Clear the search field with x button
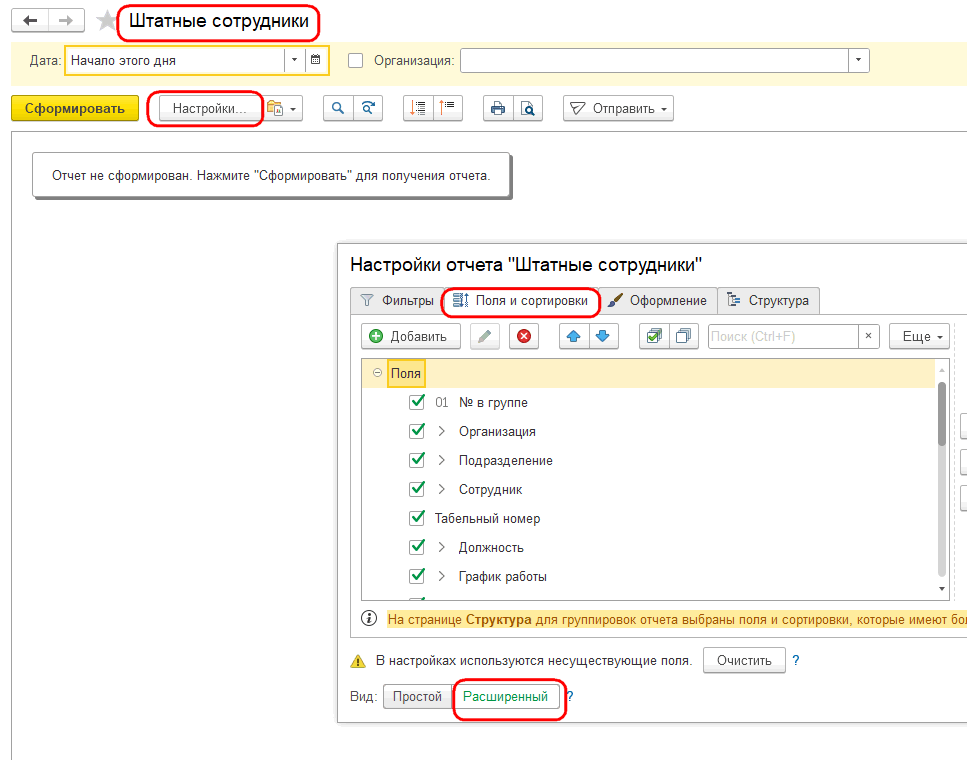The height and width of the screenshot is (760, 967). point(868,336)
